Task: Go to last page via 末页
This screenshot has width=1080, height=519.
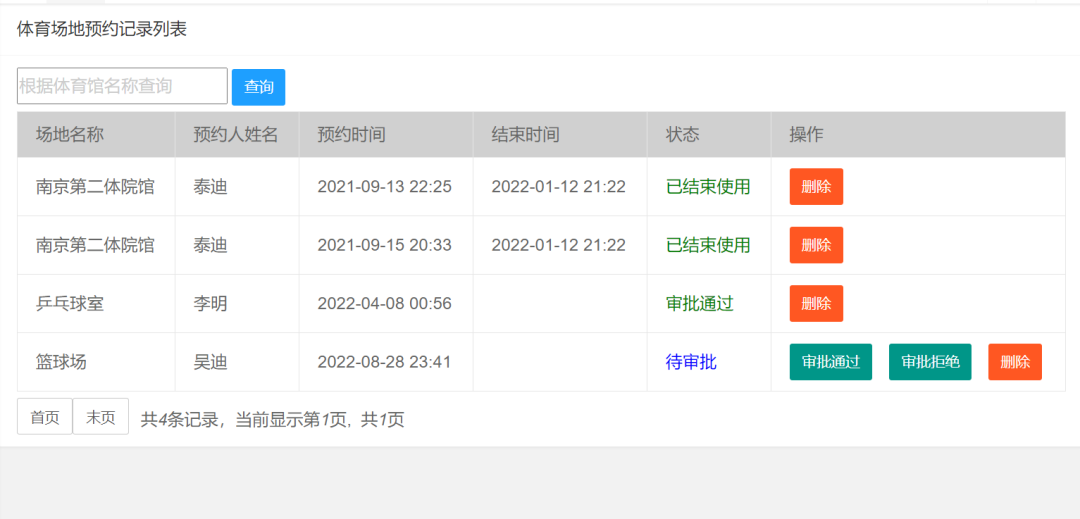Action: coord(101,416)
